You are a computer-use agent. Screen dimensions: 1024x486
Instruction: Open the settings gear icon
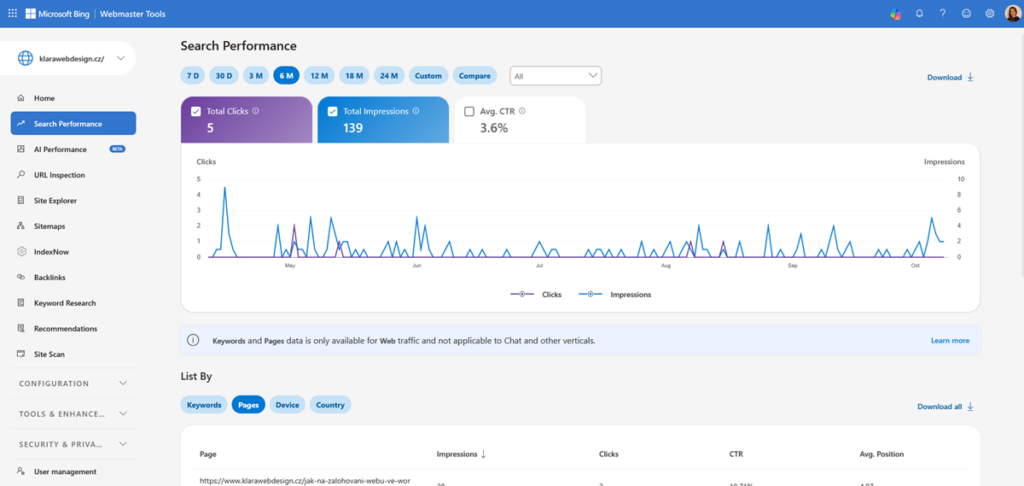point(989,13)
